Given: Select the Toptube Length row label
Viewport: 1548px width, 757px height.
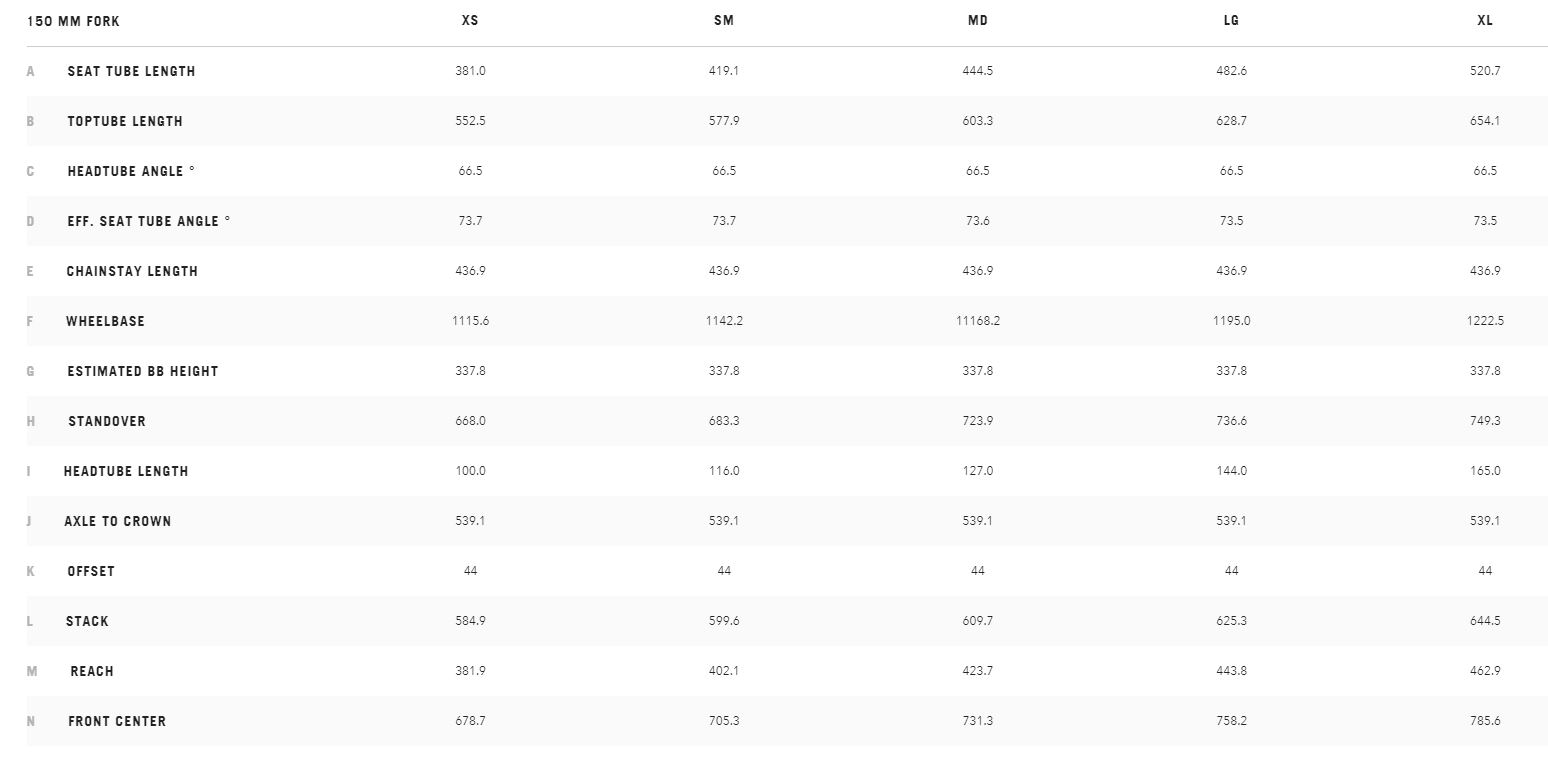Looking at the screenshot, I should 125,121.
